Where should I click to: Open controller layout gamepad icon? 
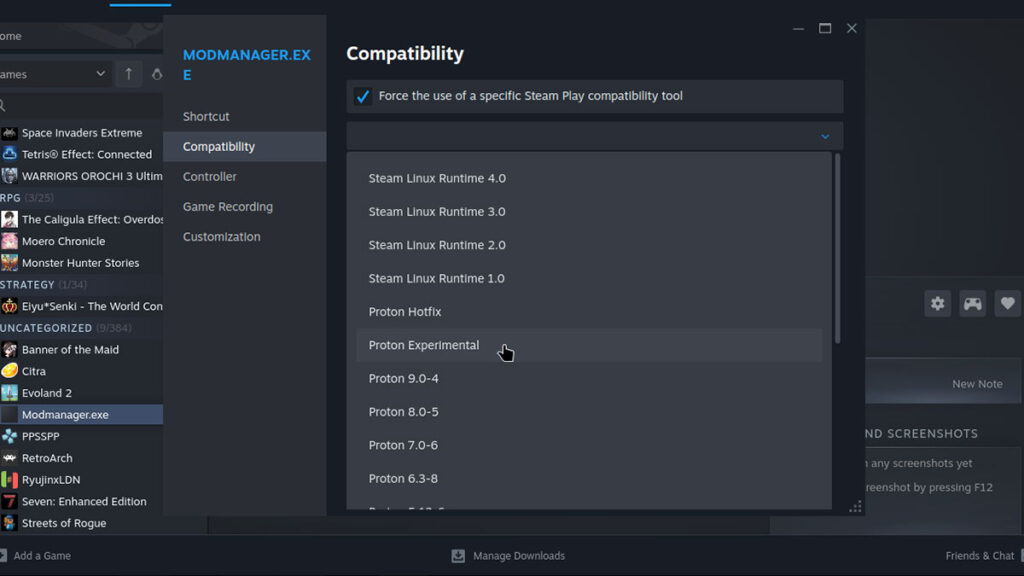[972, 303]
